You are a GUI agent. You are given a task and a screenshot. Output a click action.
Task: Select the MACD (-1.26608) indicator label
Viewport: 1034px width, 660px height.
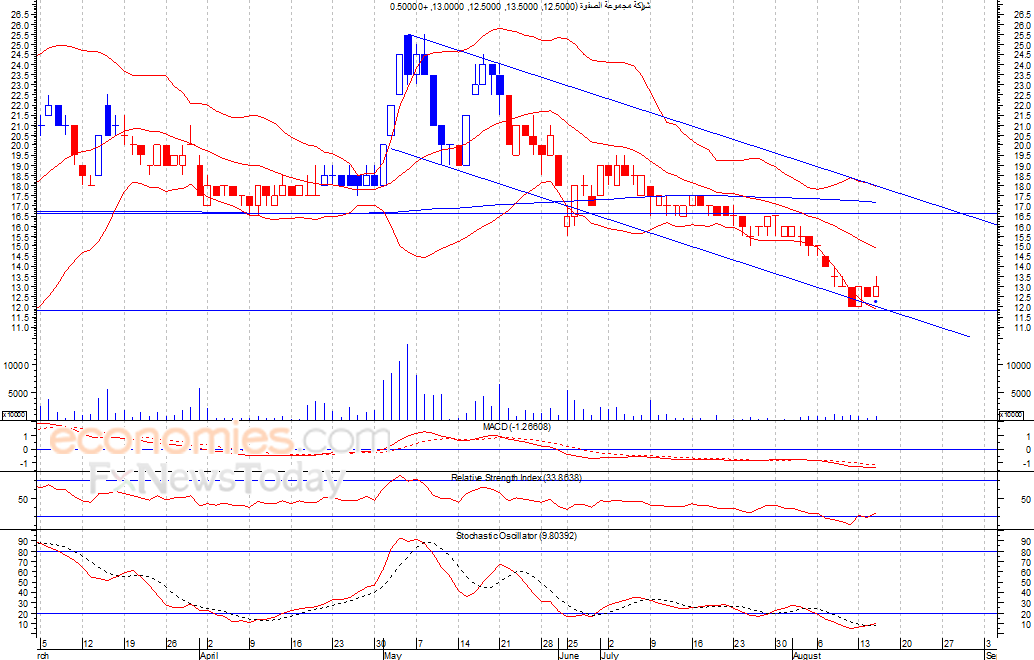516,427
